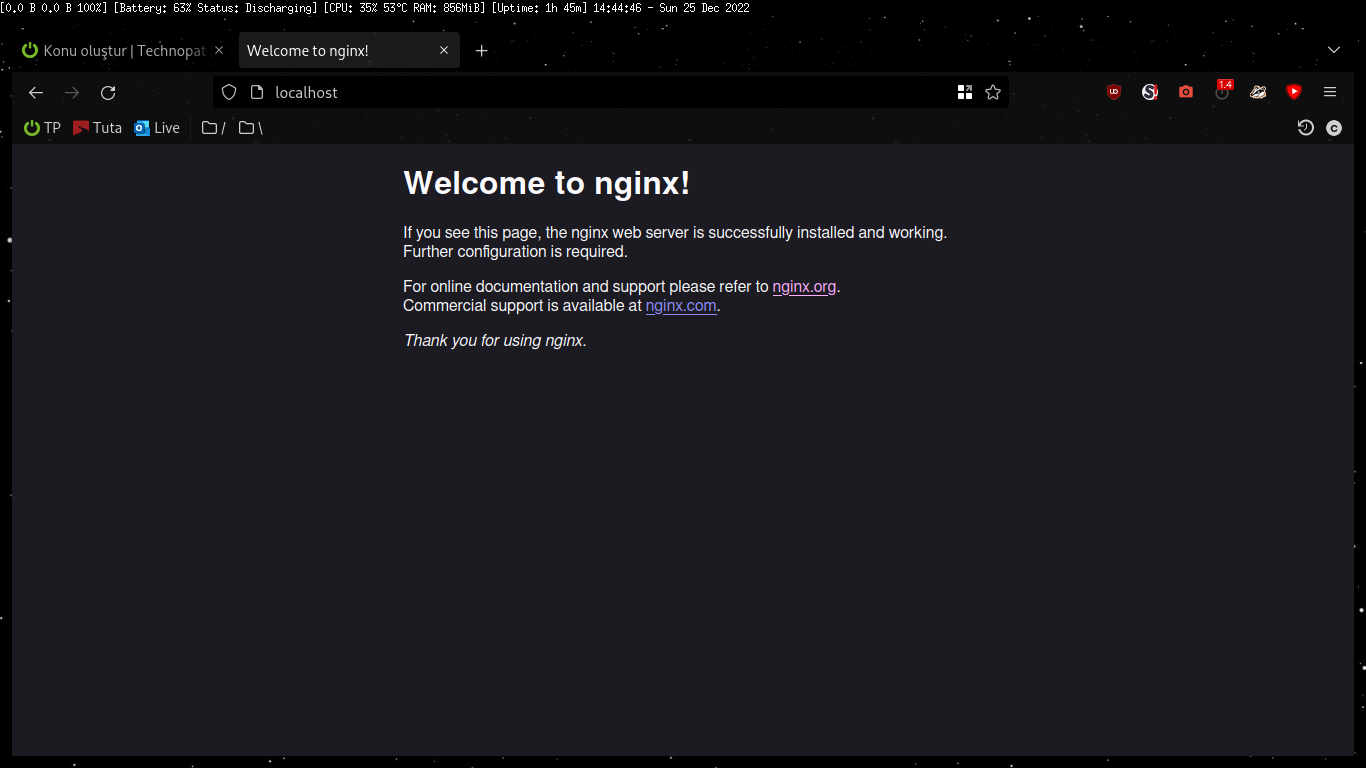The height and width of the screenshot is (768, 1366).
Task: Reload the localhost page
Action: click(x=108, y=93)
